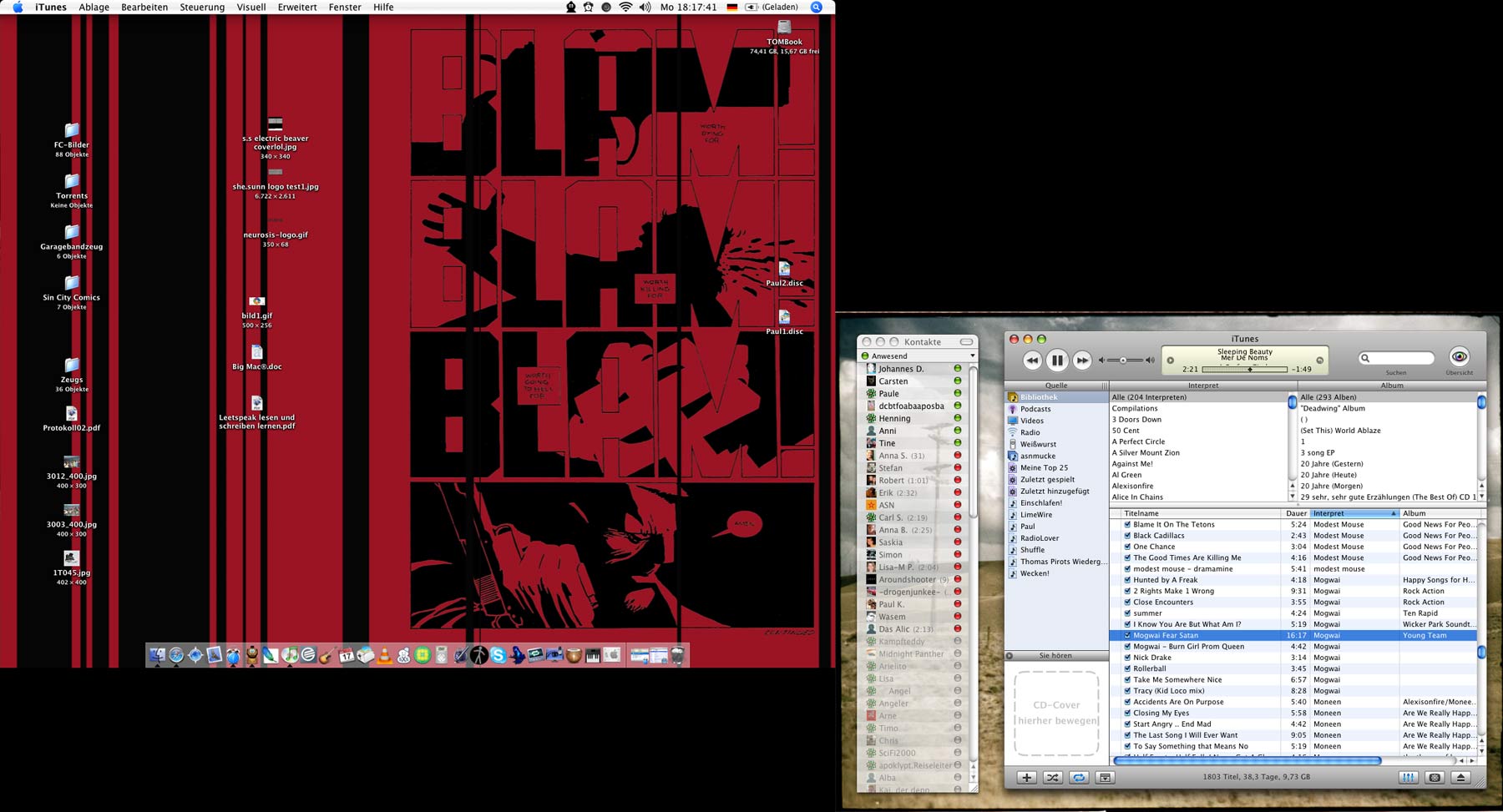This screenshot has height=812, width=1503.
Task: Sort songs by the Interpret column header
Action: tap(1354, 513)
